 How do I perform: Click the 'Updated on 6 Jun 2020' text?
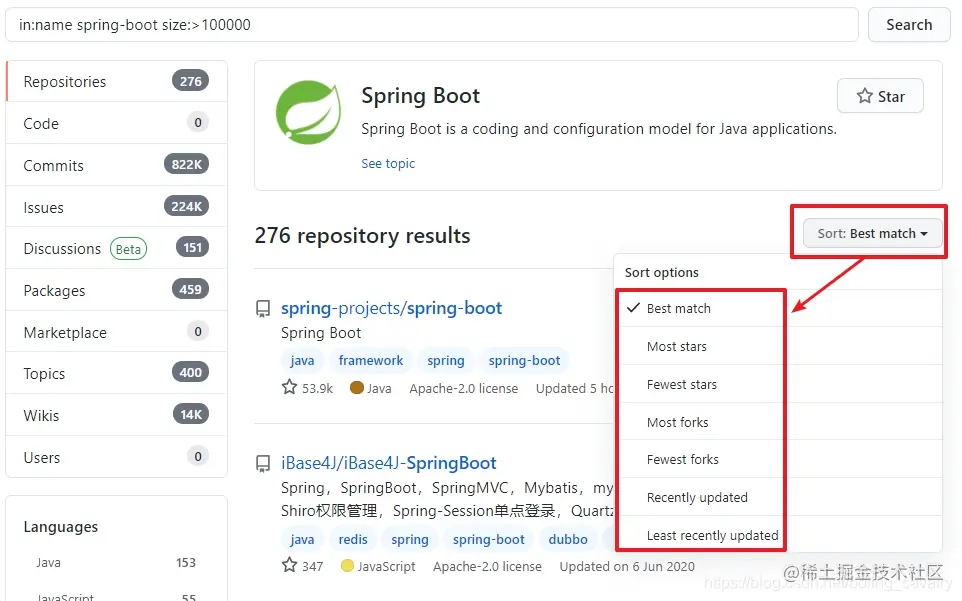[627, 567]
